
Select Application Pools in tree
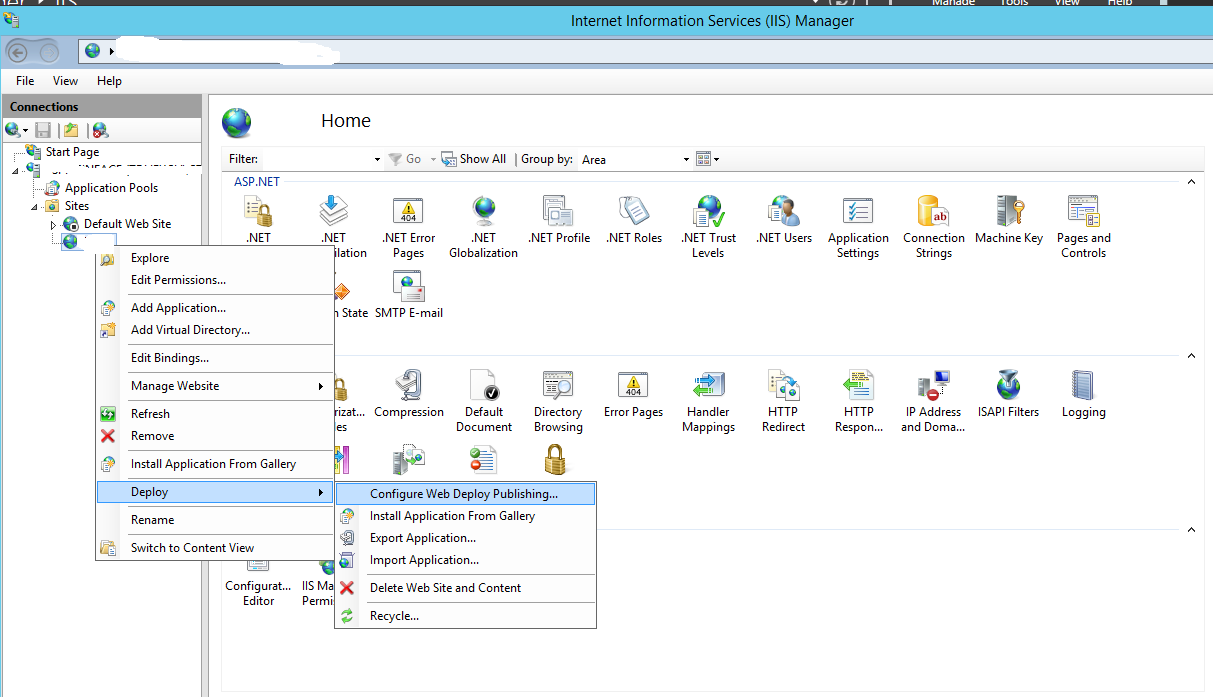(111, 188)
